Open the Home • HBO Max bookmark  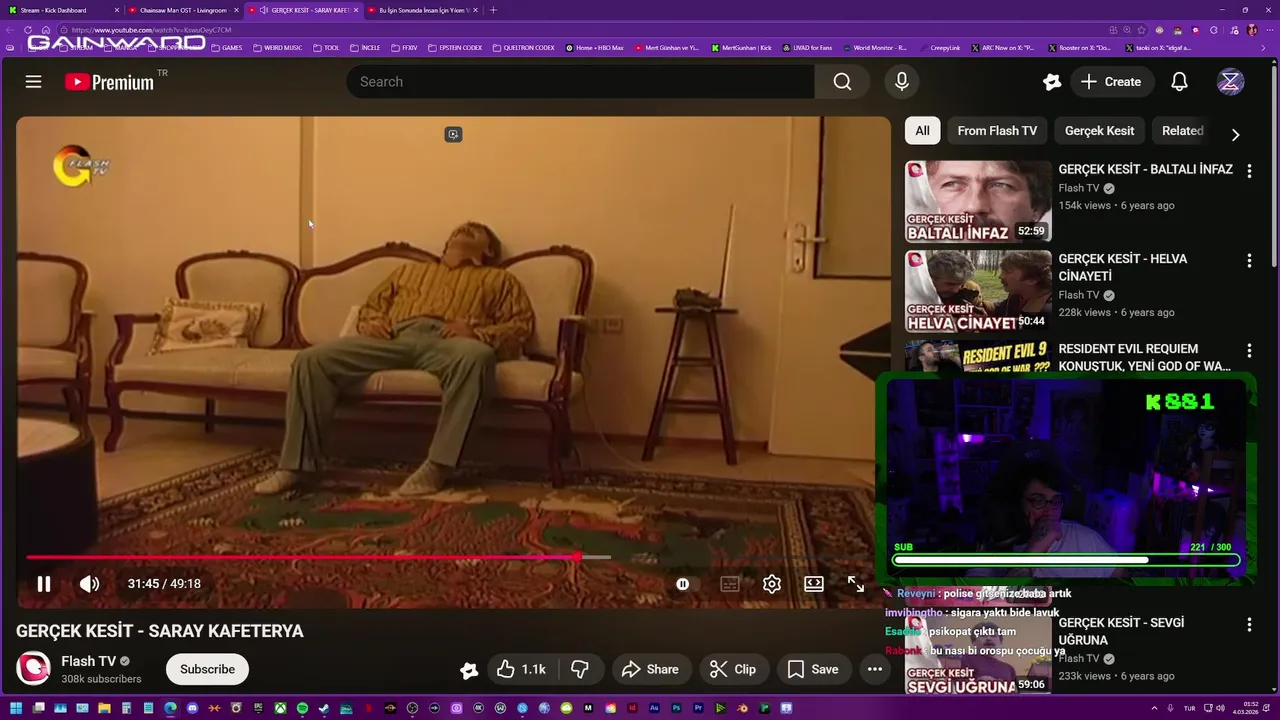coord(594,47)
